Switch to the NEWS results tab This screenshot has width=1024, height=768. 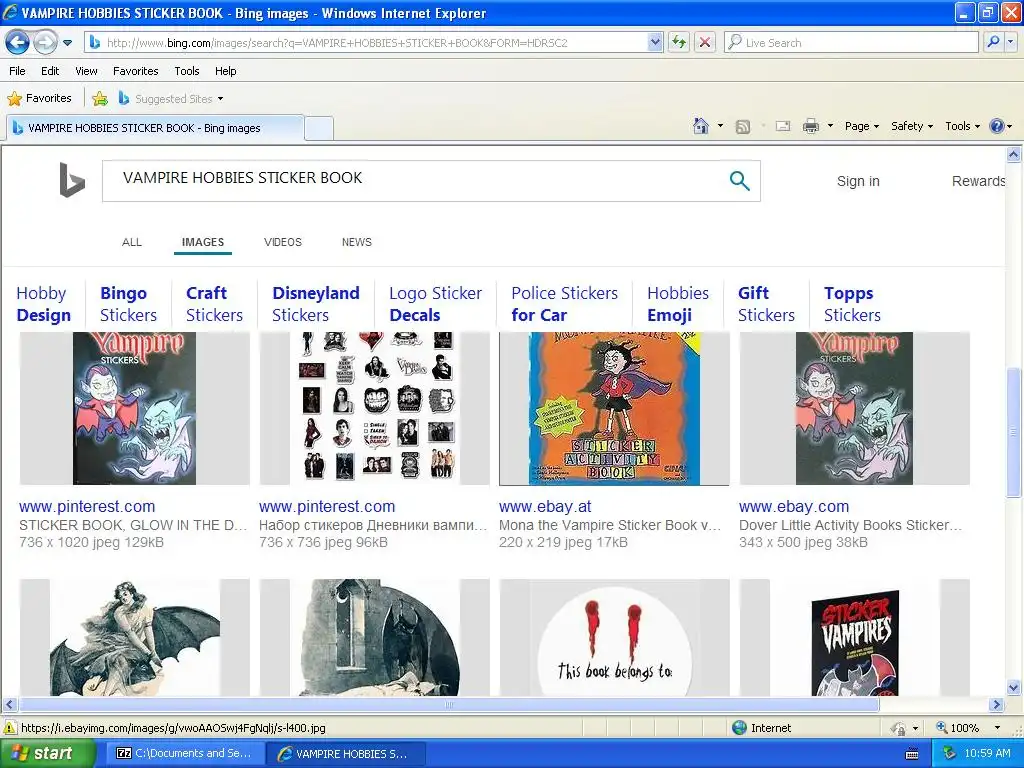click(357, 242)
